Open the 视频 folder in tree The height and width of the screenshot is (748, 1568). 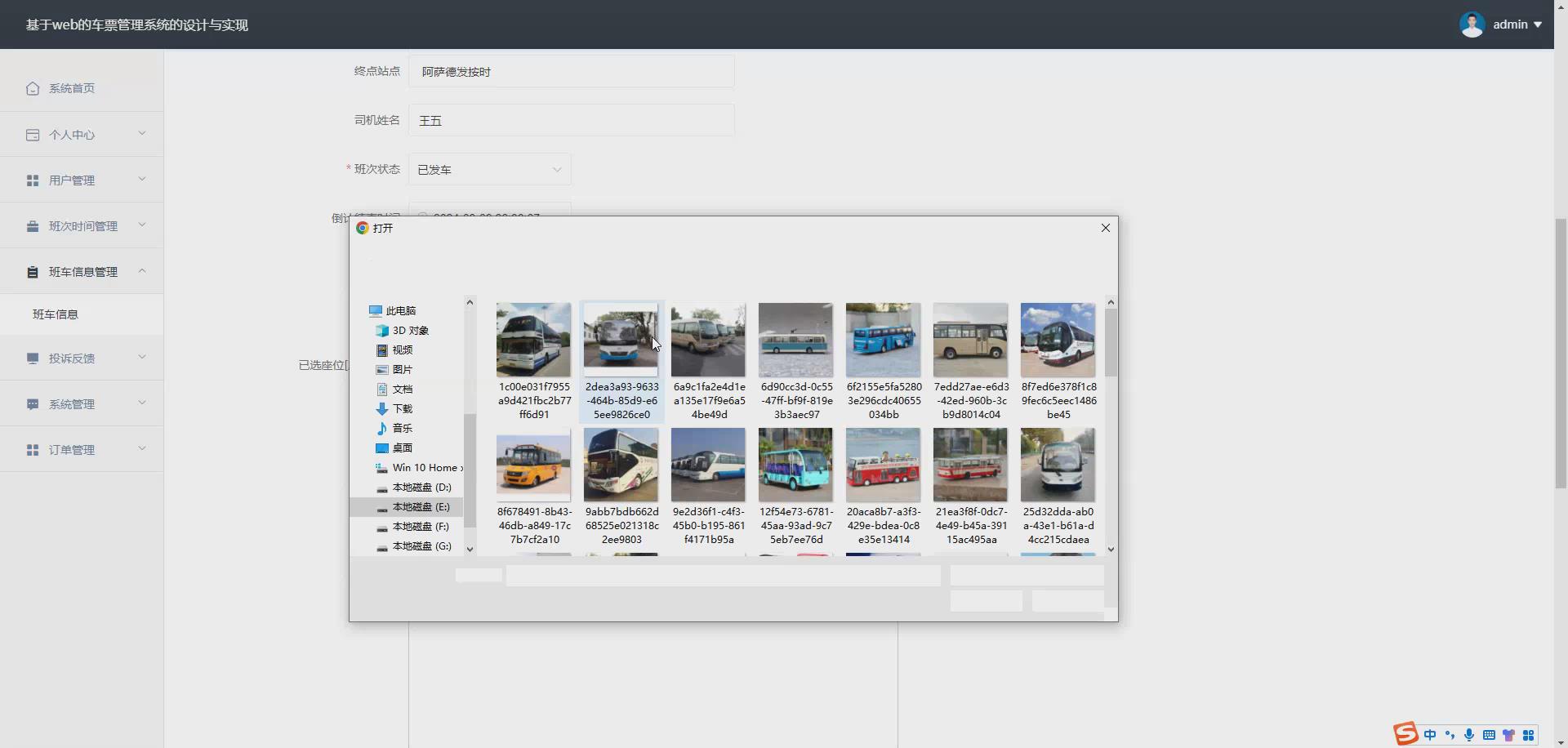pos(395,350)
